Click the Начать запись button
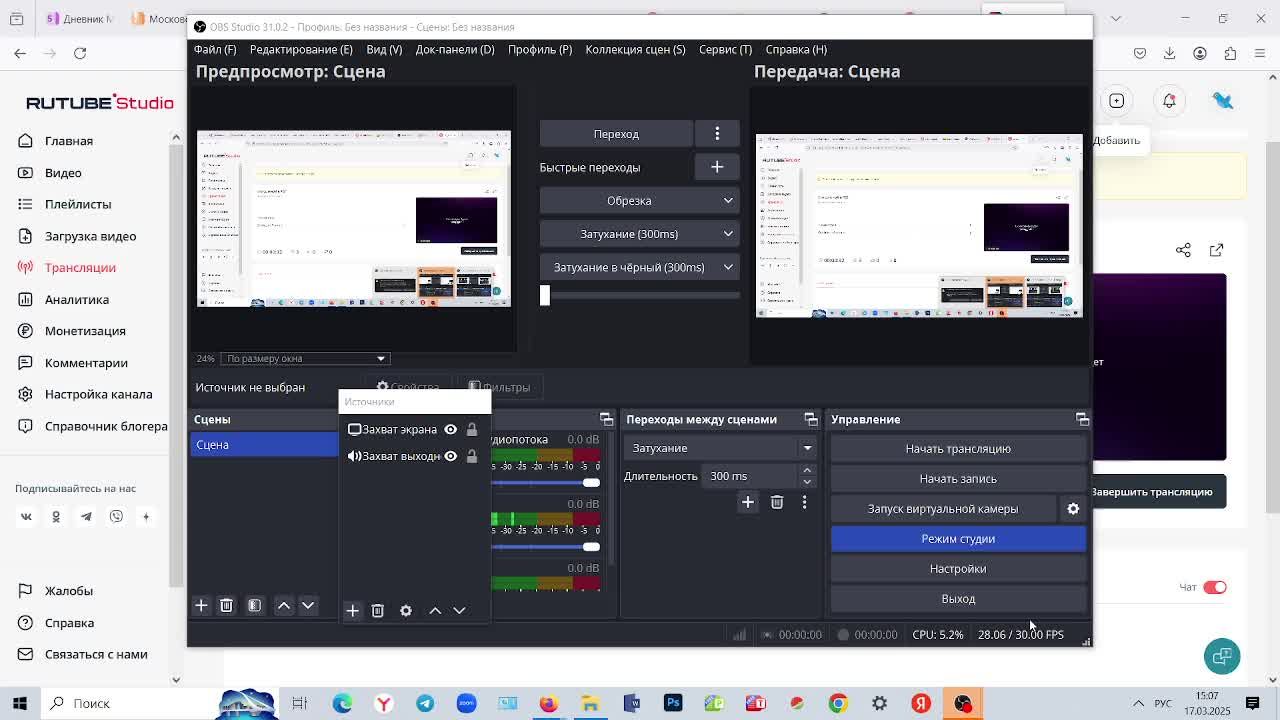Image resolution: width=1280 pixels, height=720 pixels. [958, 479]
